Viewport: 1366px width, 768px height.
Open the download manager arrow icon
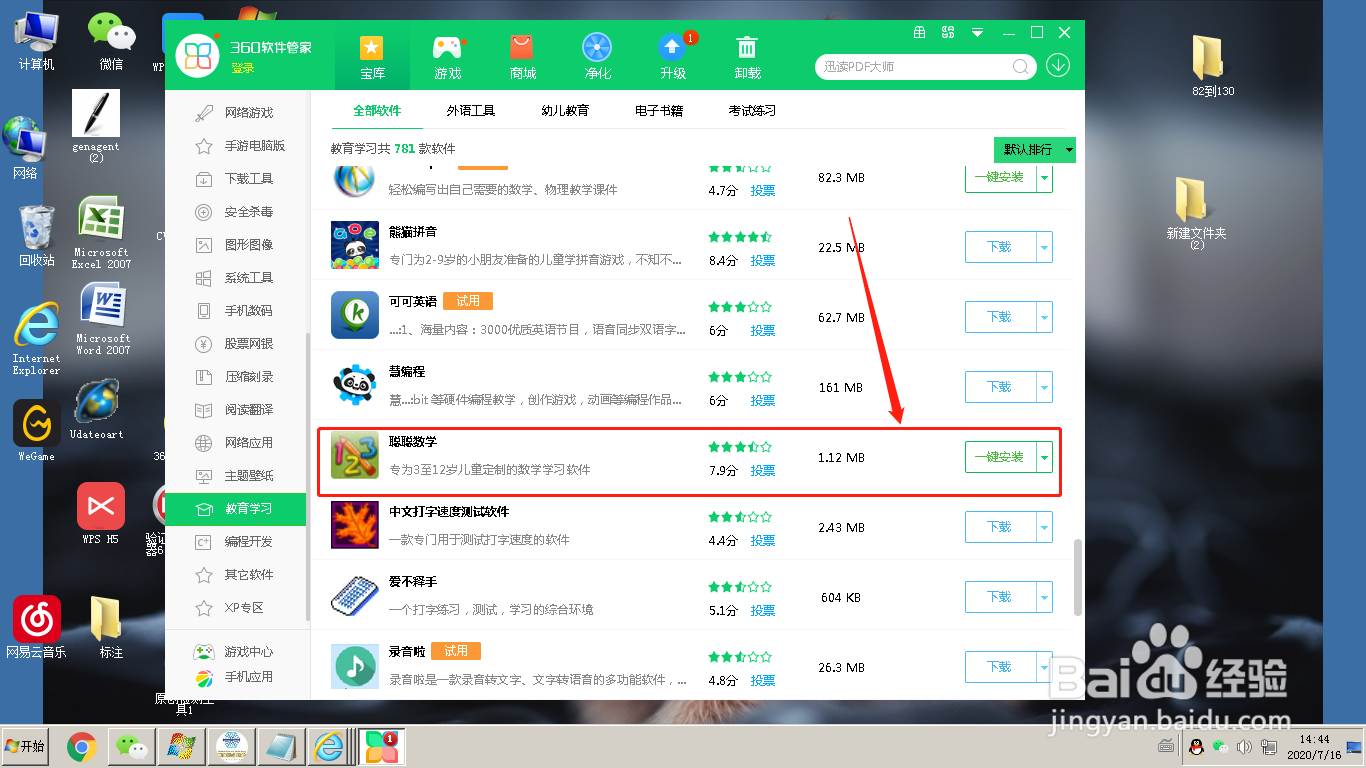(x=1058, y=66)
